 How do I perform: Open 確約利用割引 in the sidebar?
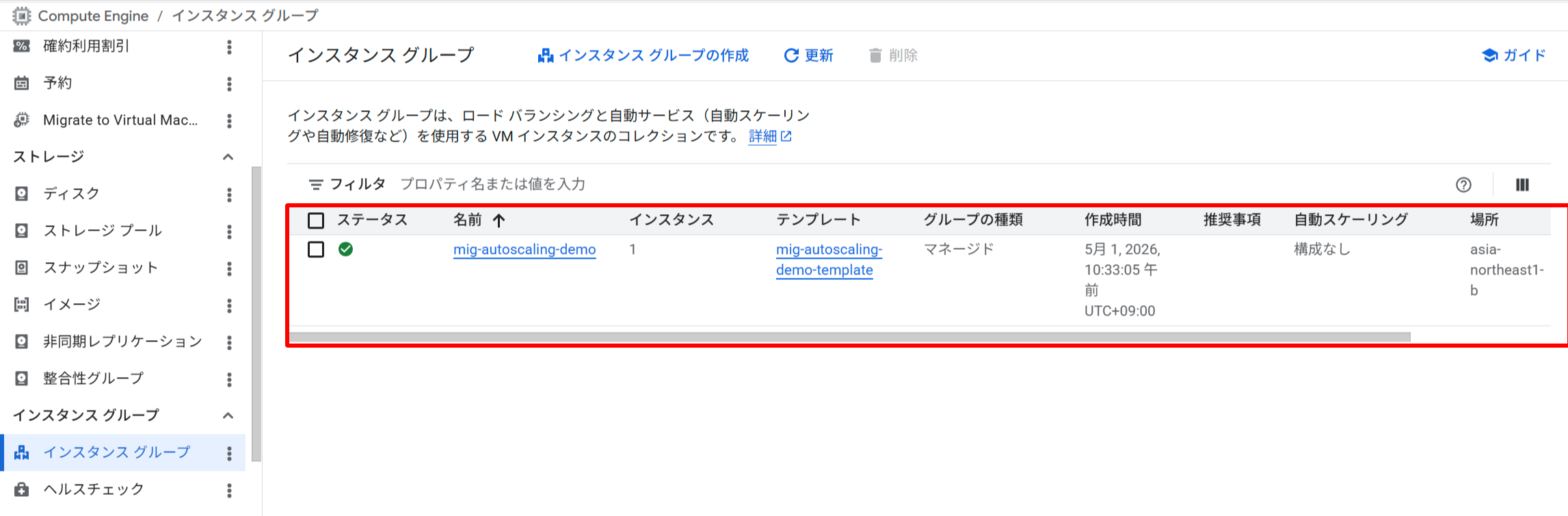tap(86, 46)
